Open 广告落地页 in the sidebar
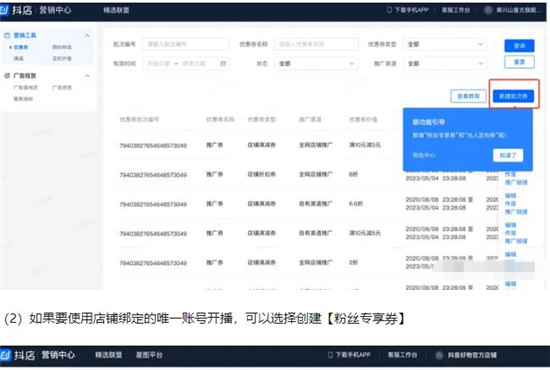Image resolution: width=550 pixels, height=370 pixels. [26, 87]
